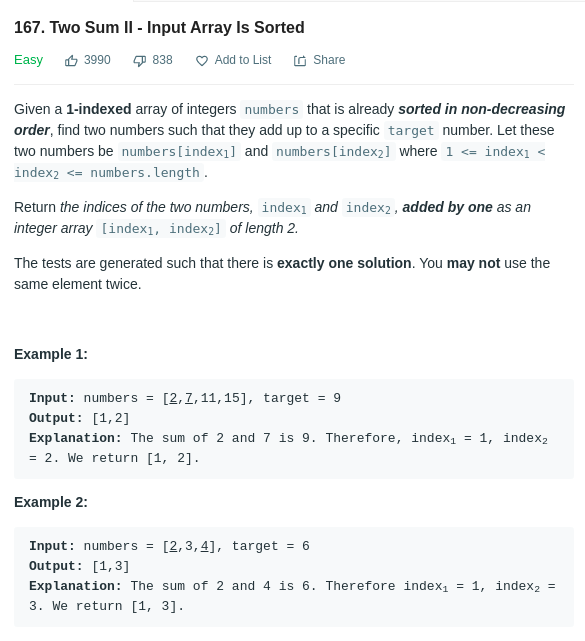Click the 3990 likes count
Screen dimensions: 585x641
coord(97,60)
